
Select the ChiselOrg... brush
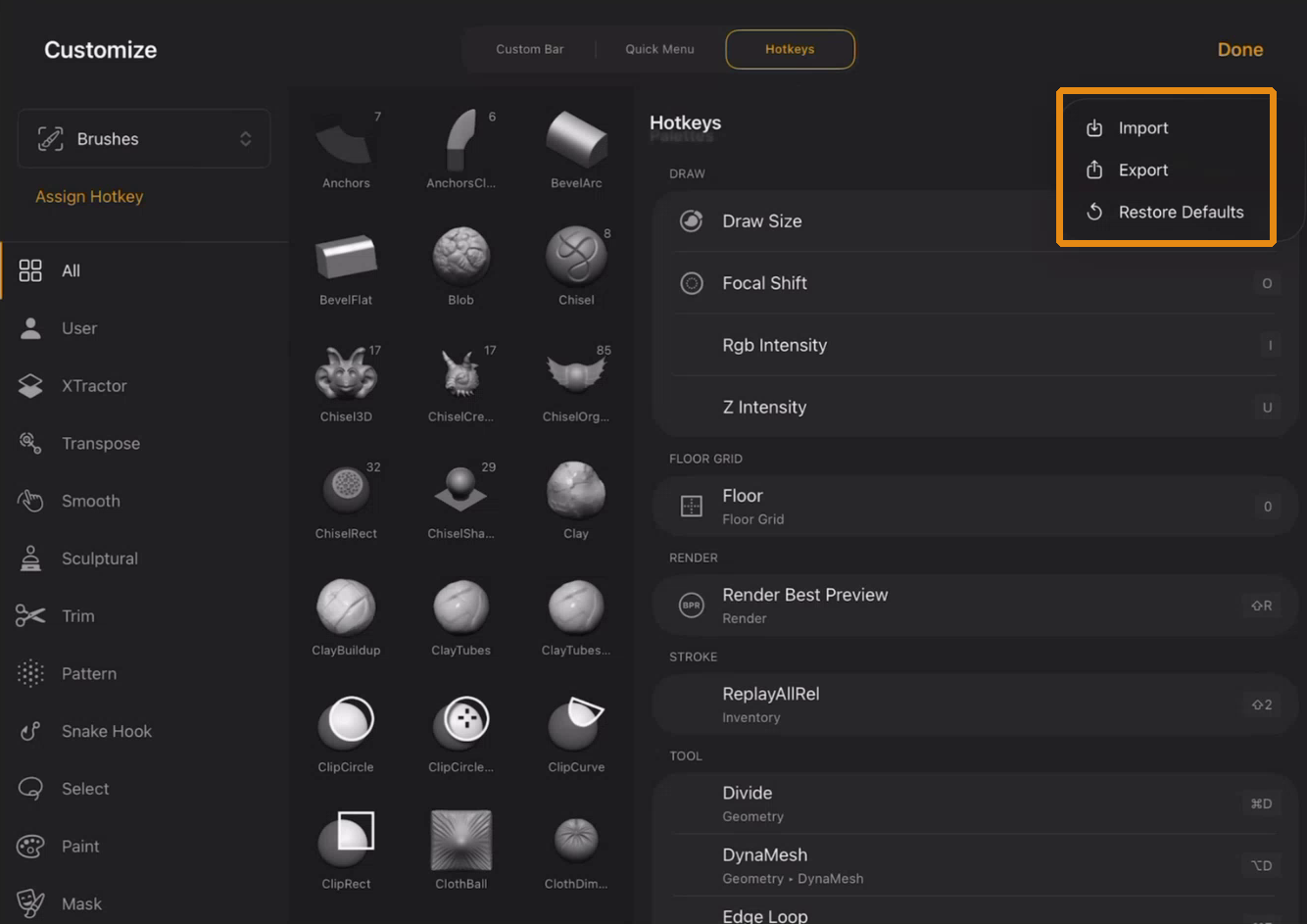point(576,382)
